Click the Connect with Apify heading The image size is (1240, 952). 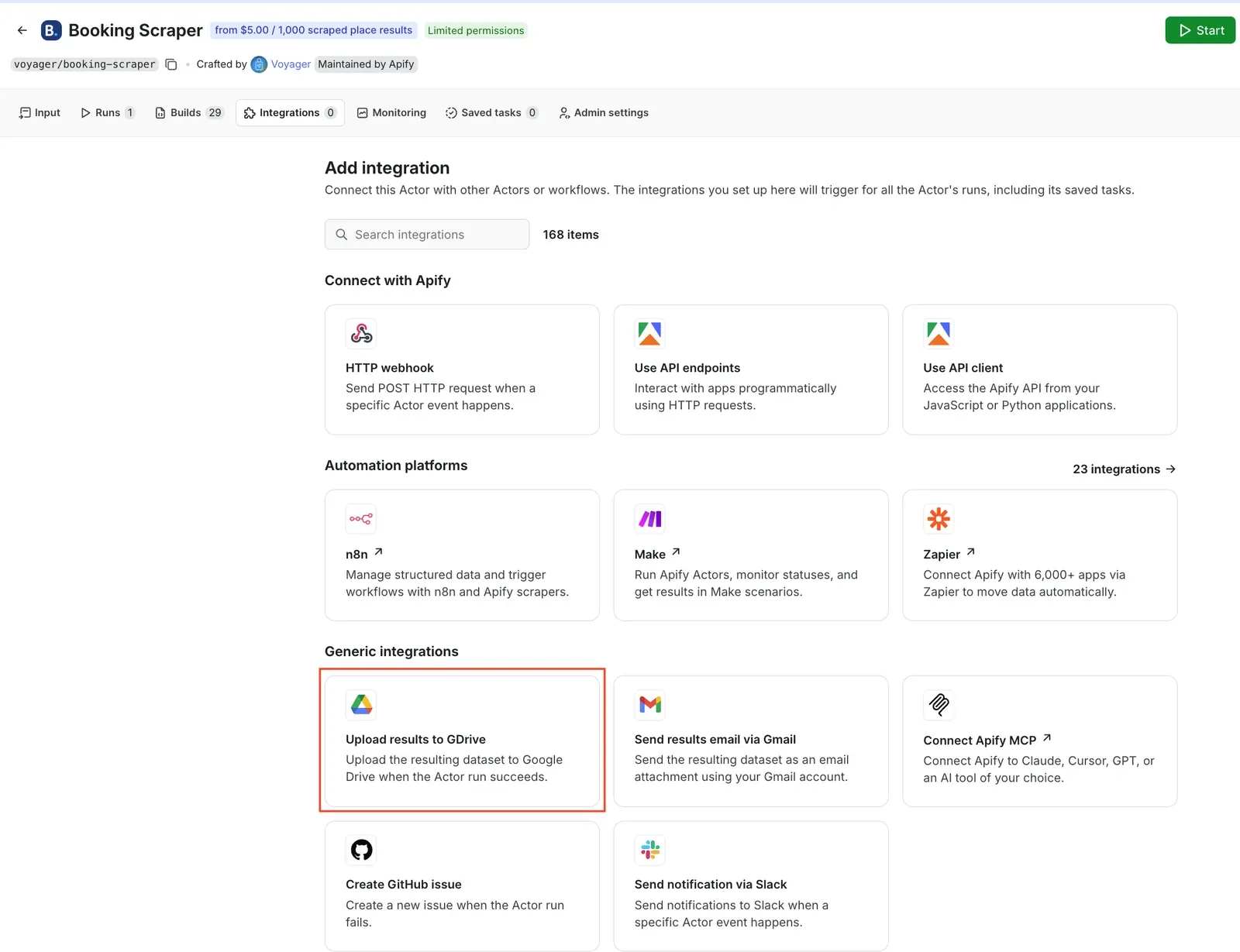tap(387, 280)
